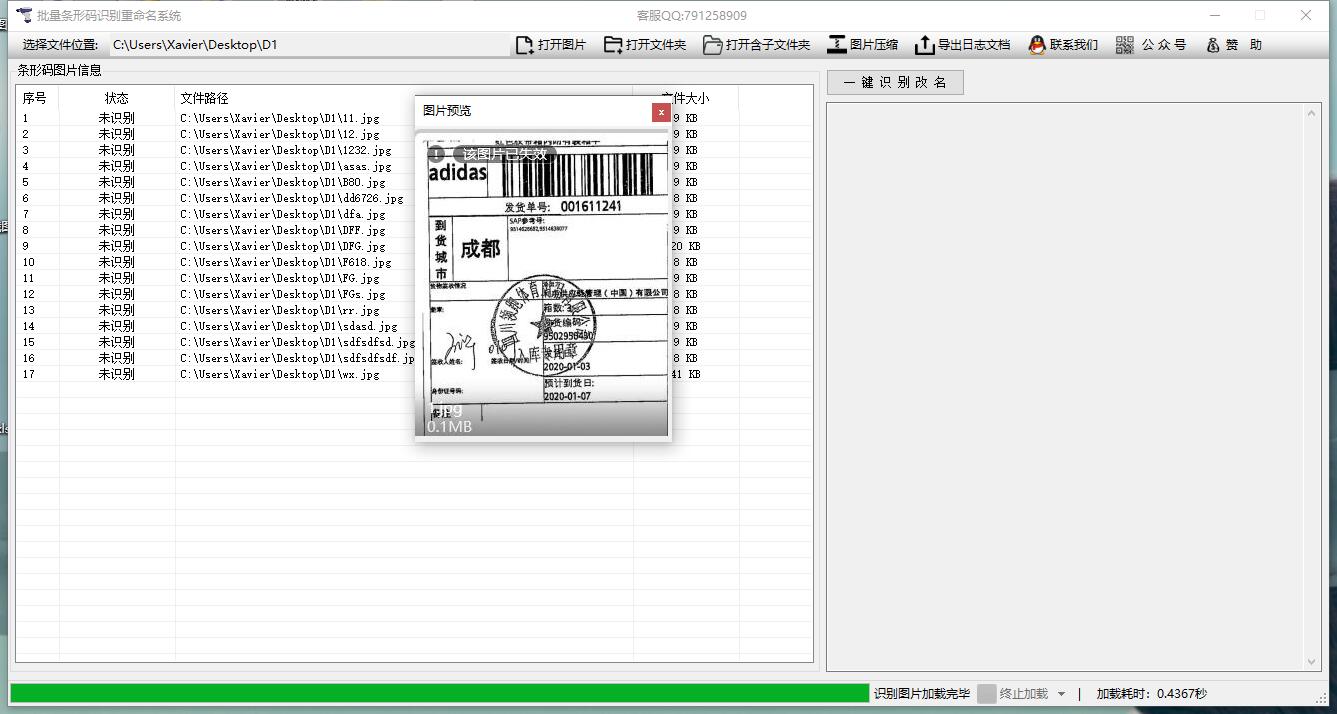This screenshot has width=1337, height=714.
Task: Click the scroll down arrow in right log panel
Action: [x=1313, y=662]
